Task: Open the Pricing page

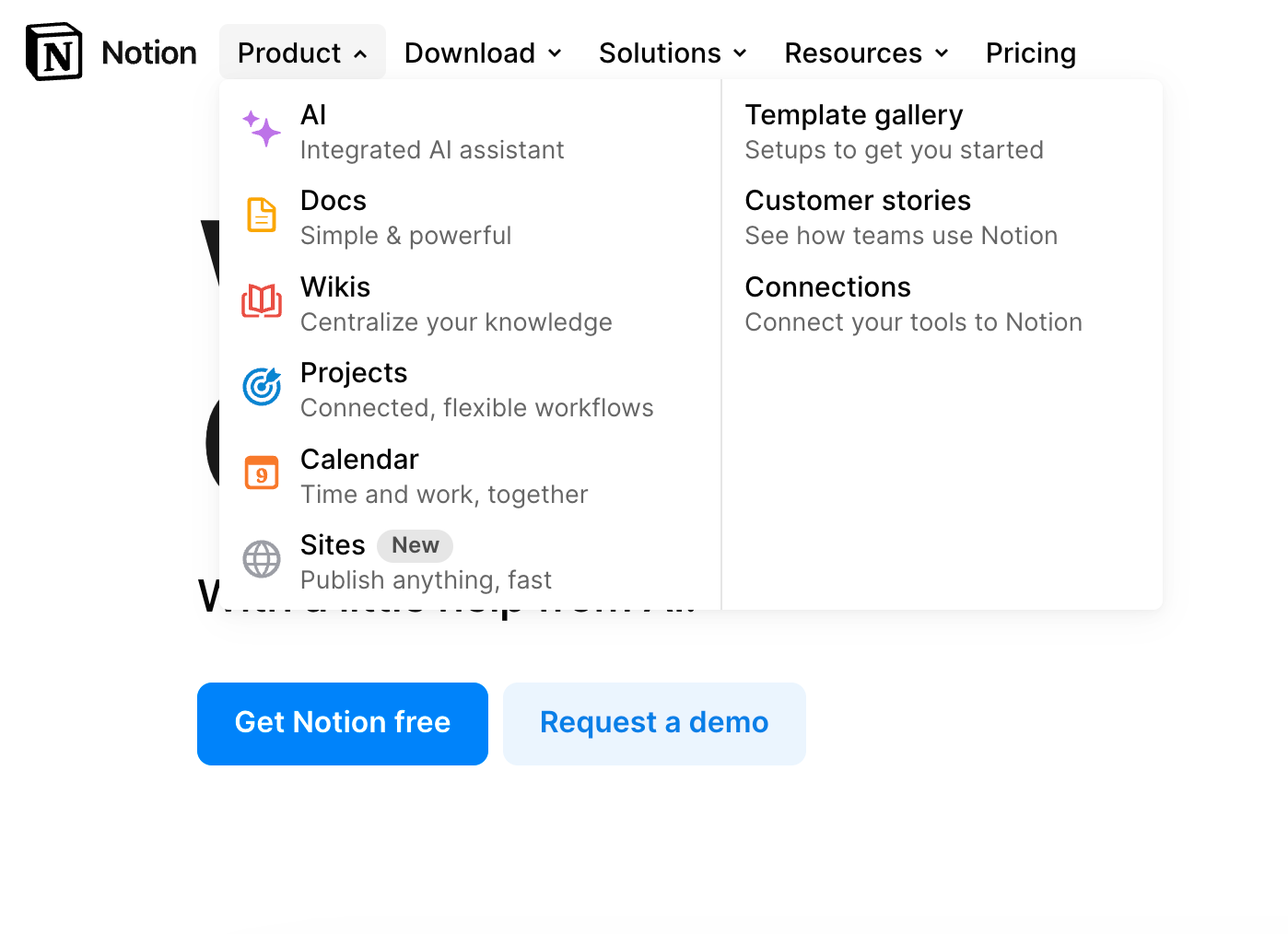Action: [x=1031, y=53]
